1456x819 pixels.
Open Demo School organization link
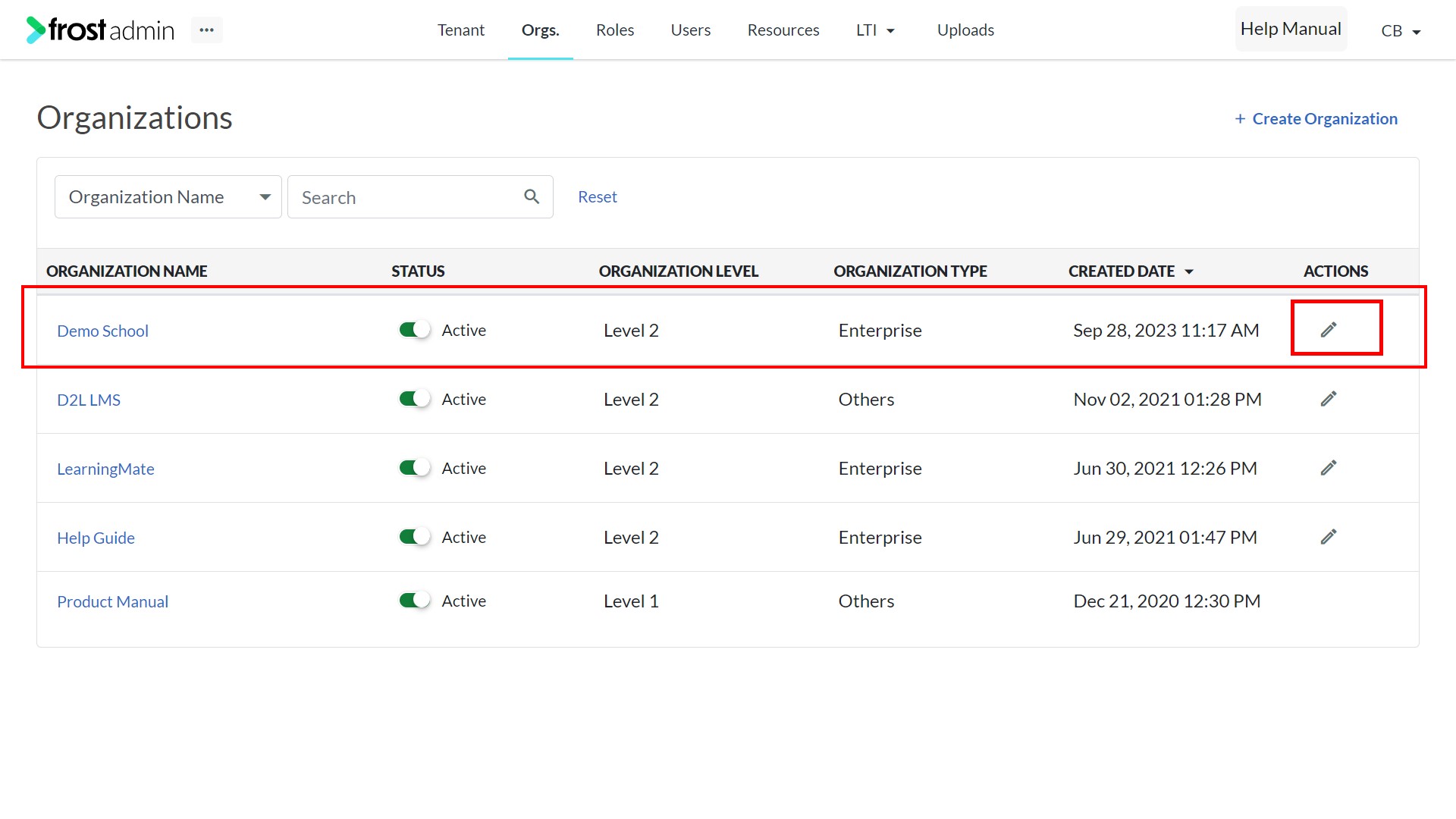102,331
